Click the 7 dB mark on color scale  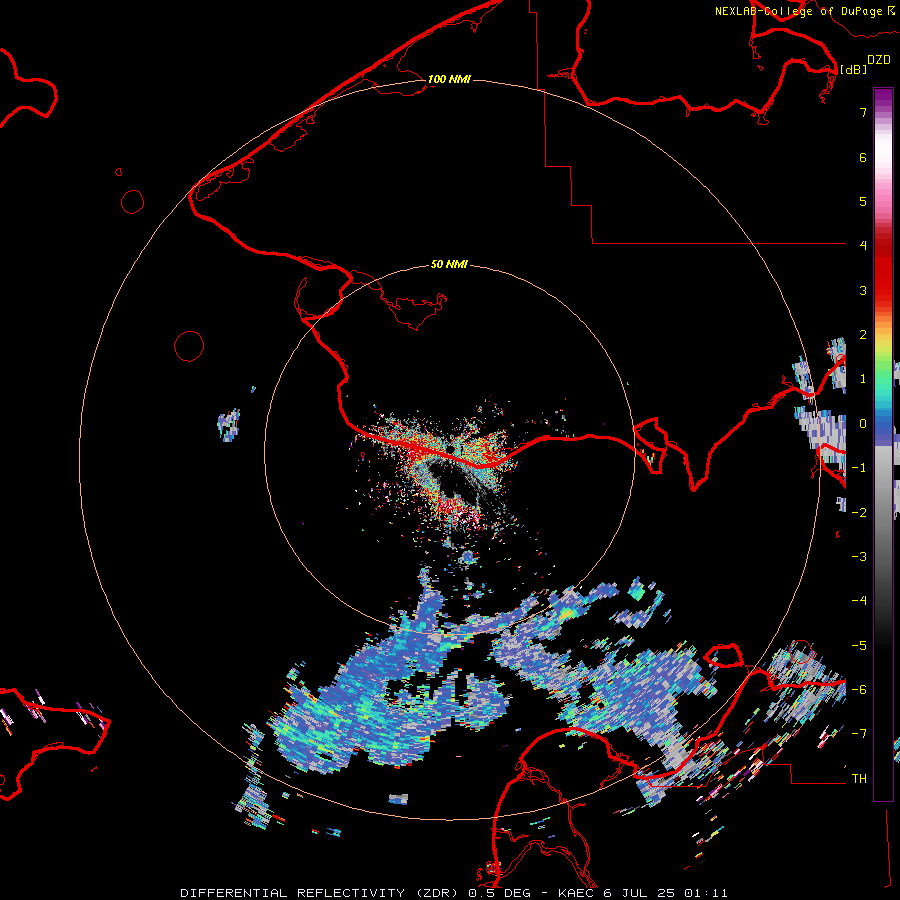[x=863, y=112]
